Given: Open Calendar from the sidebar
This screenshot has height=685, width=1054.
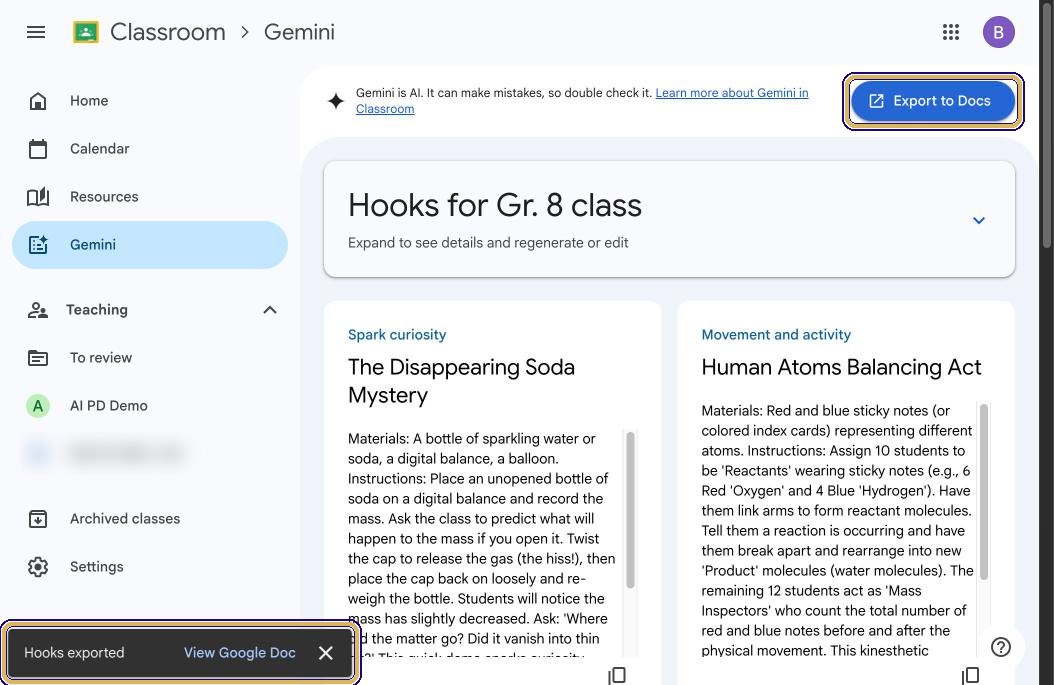Looking at the screenshot, I should point(150,149).
